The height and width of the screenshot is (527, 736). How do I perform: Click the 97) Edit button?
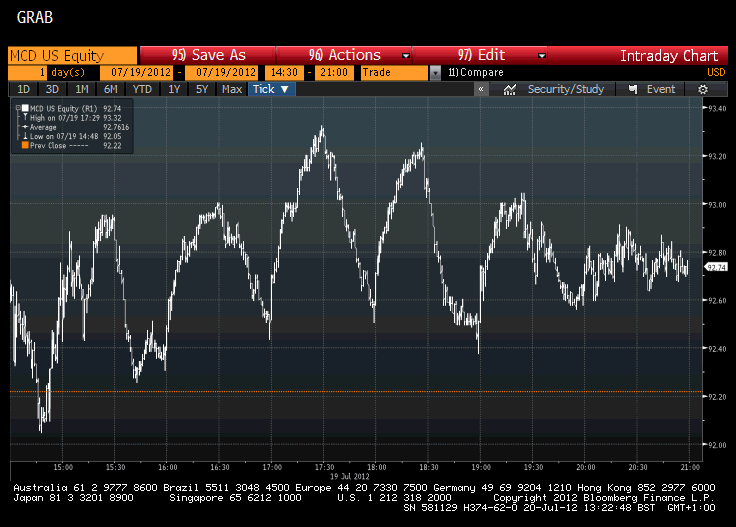pos(480,55)
